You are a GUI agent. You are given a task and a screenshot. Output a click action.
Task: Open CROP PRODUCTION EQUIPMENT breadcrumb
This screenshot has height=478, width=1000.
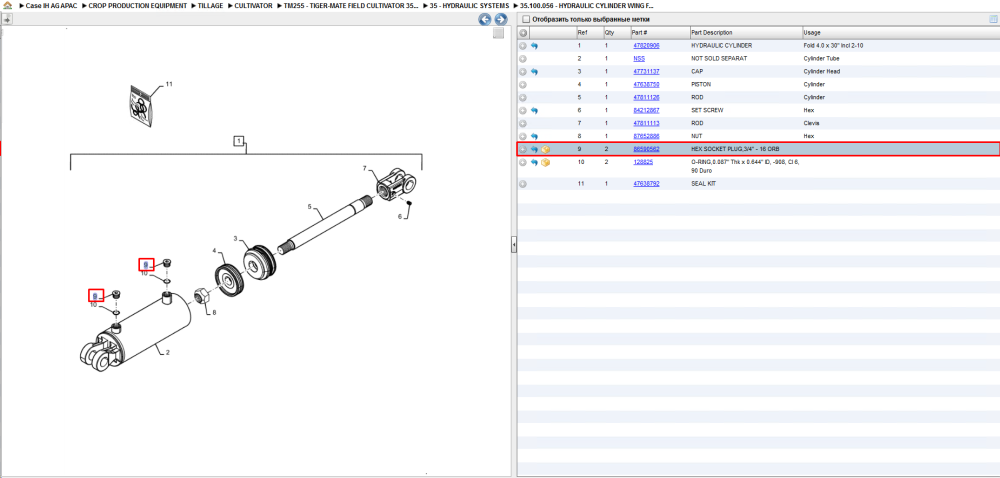[x=138, y=5]
